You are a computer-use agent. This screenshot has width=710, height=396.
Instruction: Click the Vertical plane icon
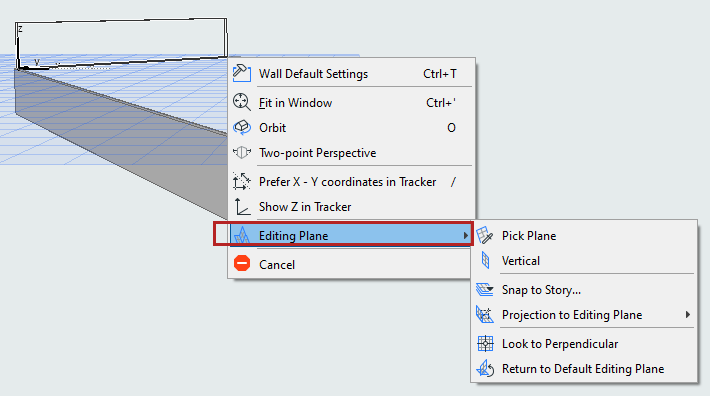(485, 260)
